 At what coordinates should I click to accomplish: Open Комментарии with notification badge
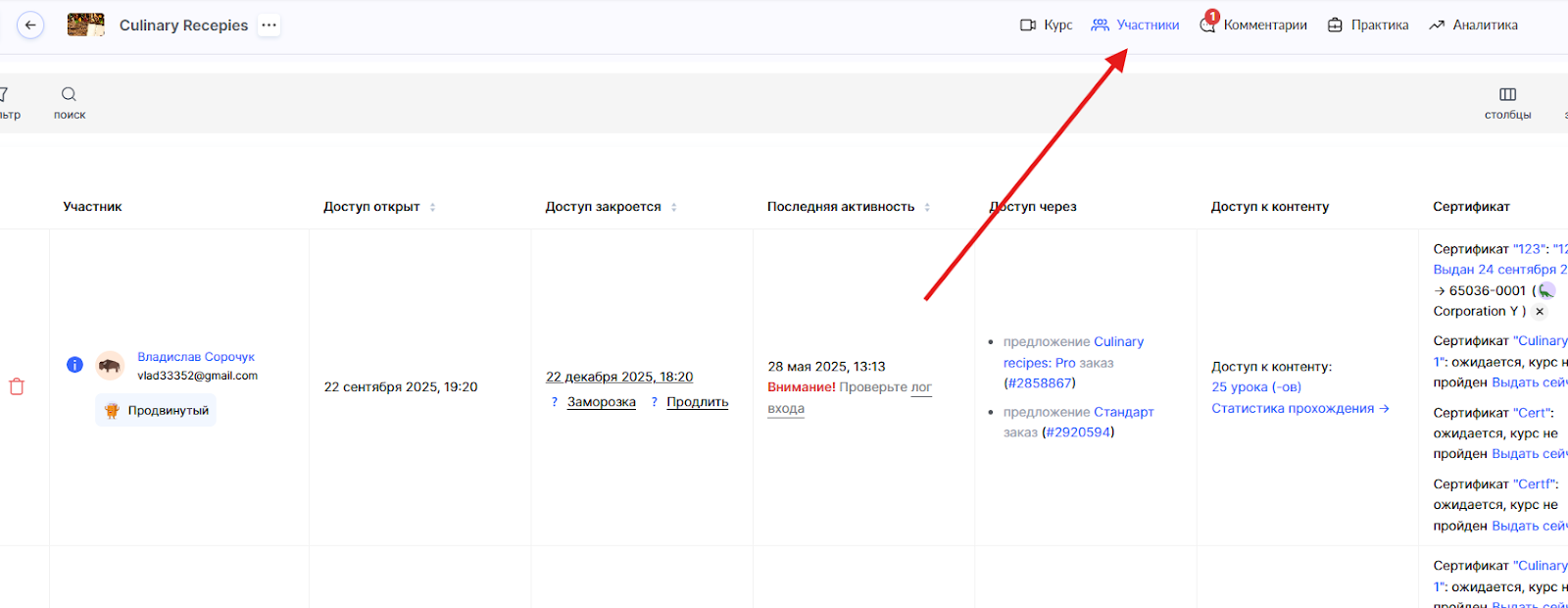(x=1253, y=25)
